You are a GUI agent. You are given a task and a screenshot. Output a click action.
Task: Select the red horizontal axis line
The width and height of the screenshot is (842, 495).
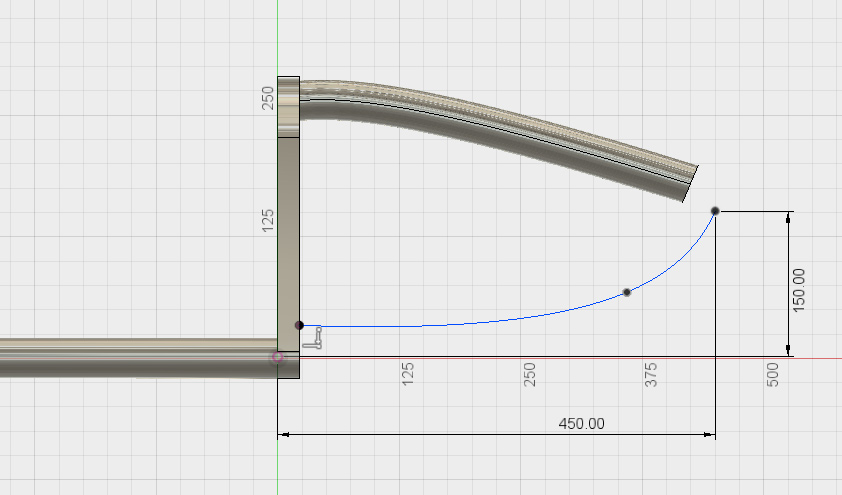coord(600,357)
